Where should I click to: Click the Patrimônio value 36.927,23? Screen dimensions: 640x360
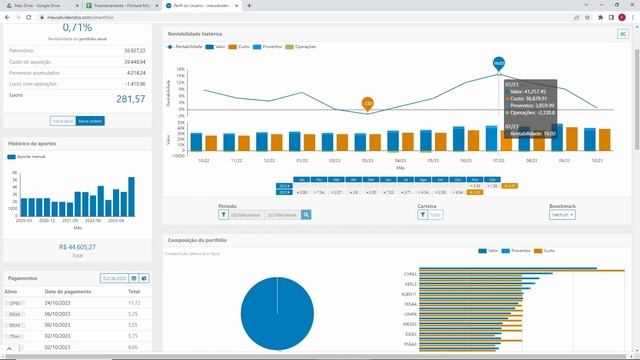pos(135,51)
